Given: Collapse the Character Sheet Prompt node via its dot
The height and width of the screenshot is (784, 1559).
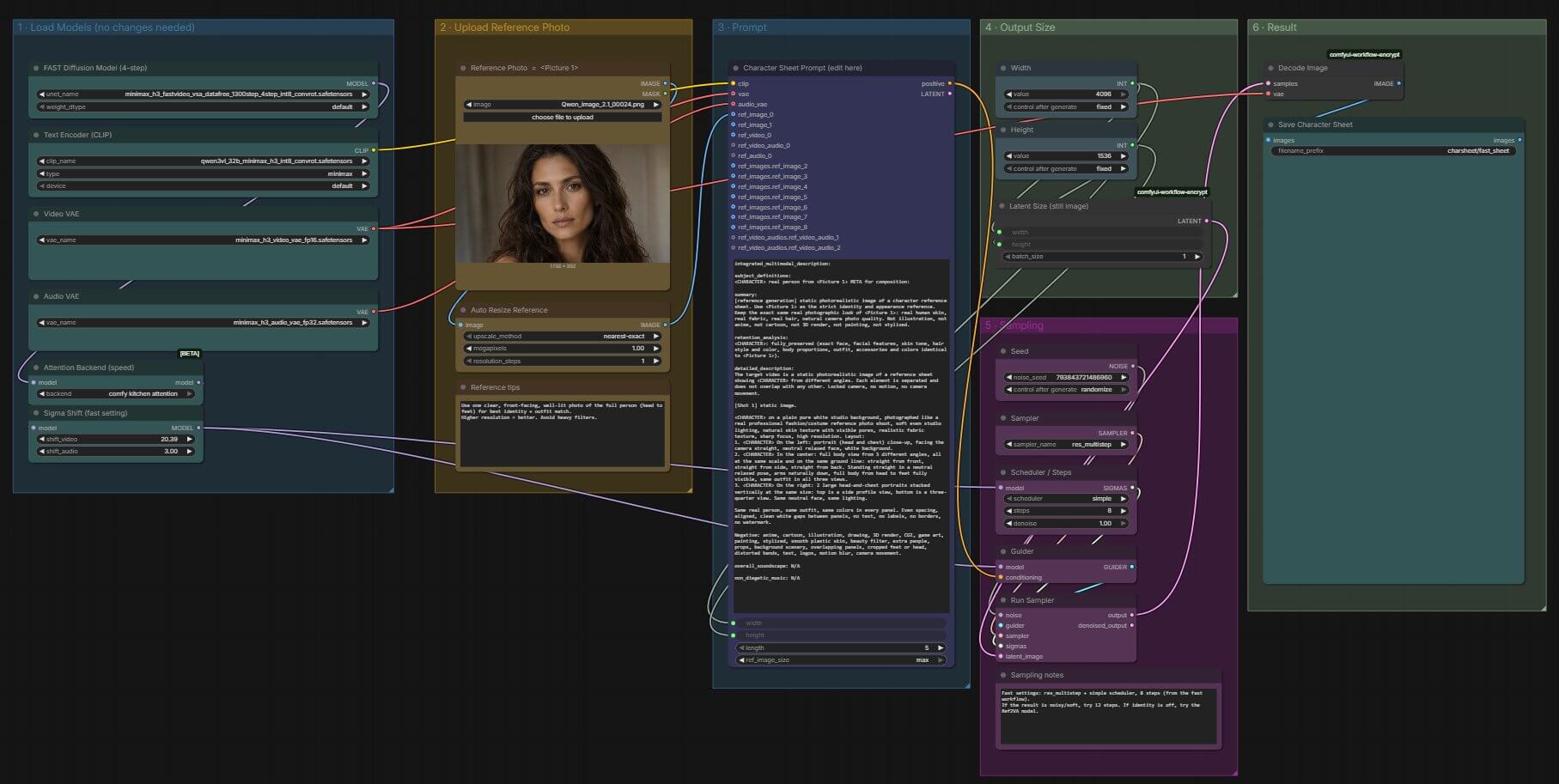Looking at the screenshot, I should (735, 68).
